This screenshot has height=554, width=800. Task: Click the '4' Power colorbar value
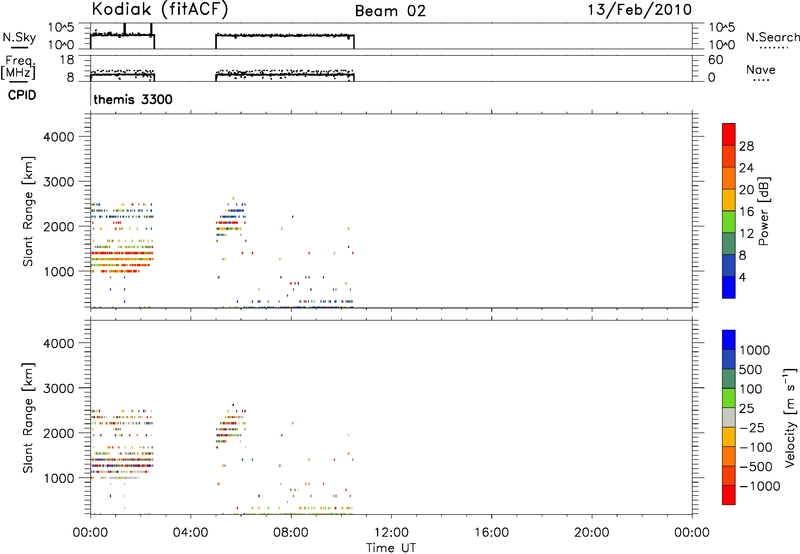click(x=742, y=277)
